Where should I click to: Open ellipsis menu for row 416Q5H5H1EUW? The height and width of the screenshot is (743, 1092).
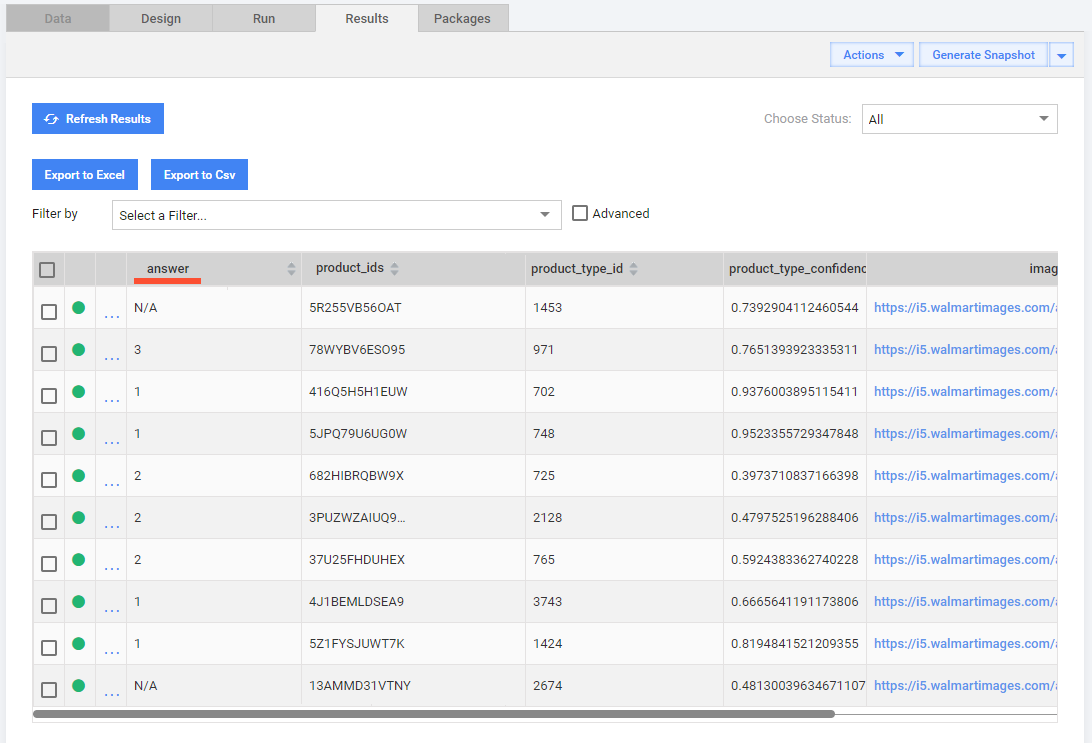click(x=111, y=401)
